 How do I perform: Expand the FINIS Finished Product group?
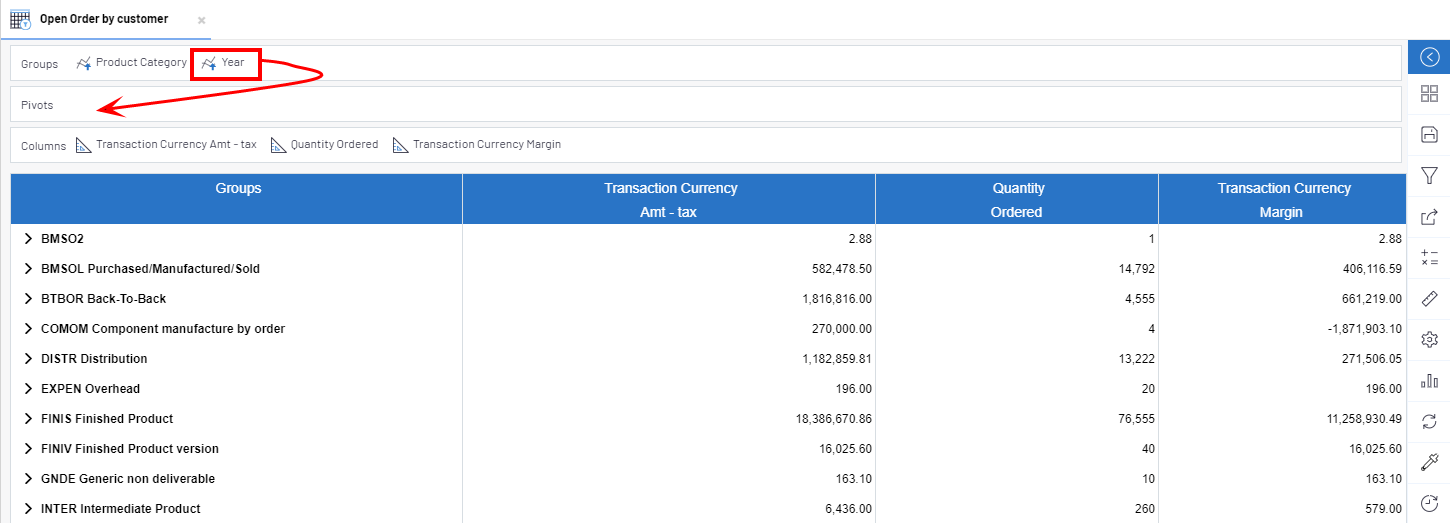point(28,419)
